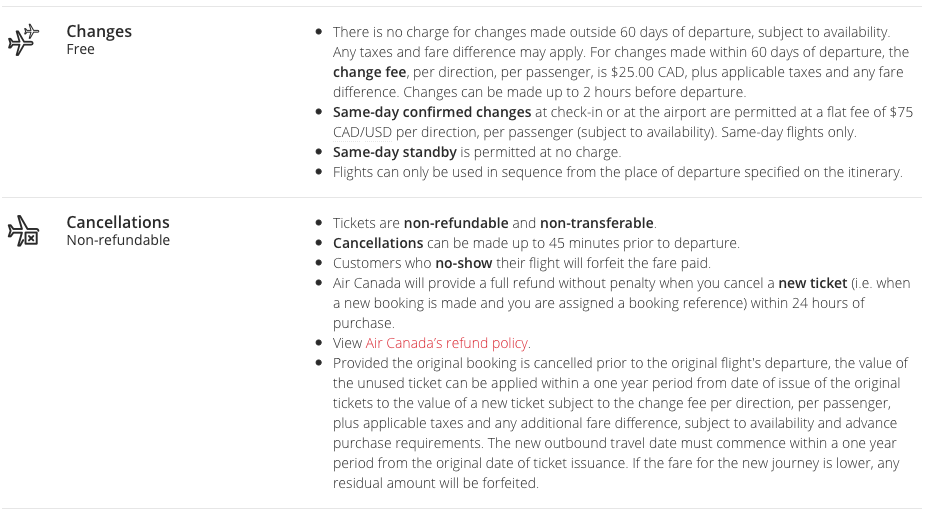Click the bold "non-transferable" text

597,223
